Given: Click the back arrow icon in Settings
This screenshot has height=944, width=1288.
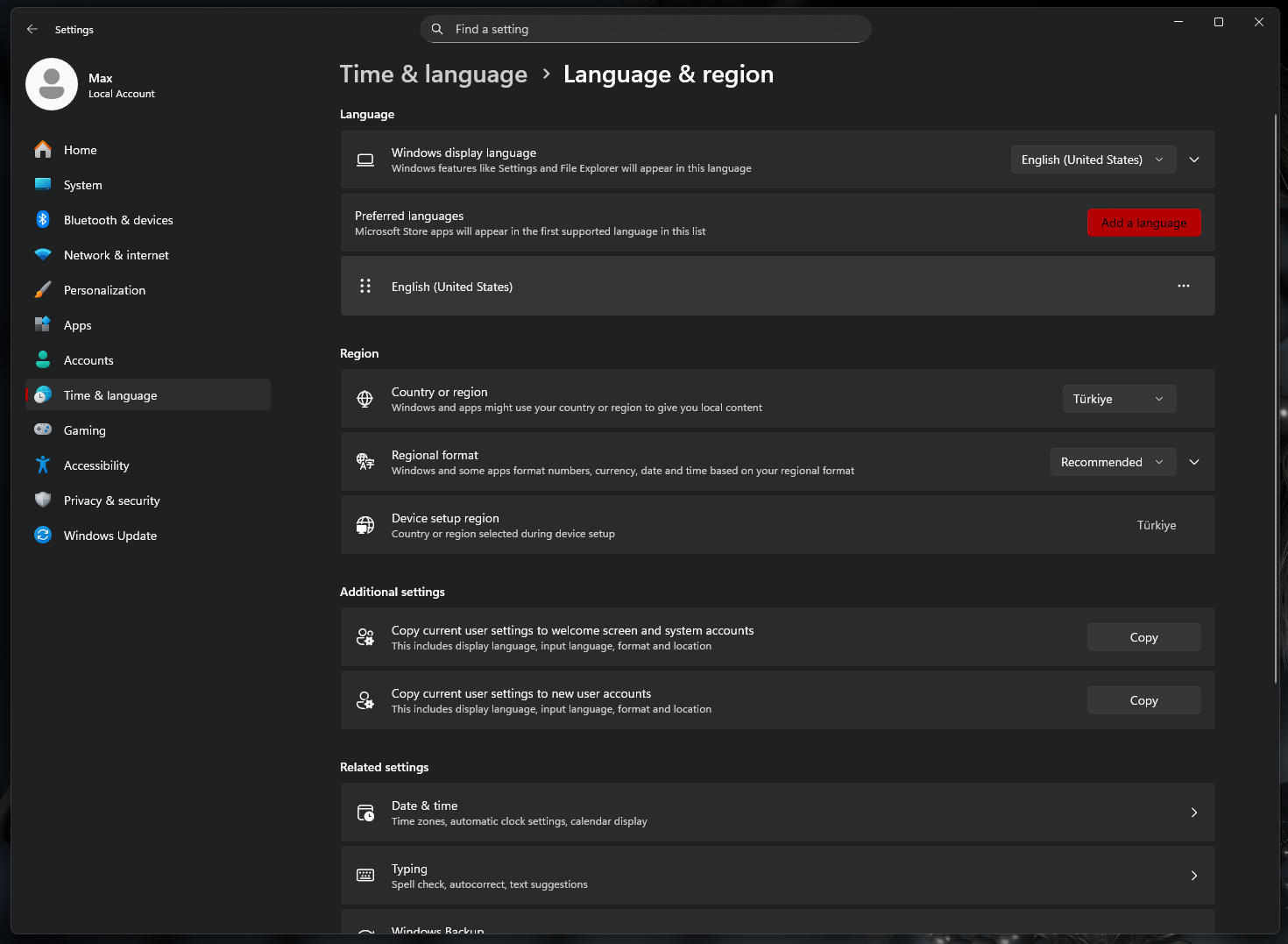Looking at the screenshot, I should pyautogui.click(x=32, y=29).
